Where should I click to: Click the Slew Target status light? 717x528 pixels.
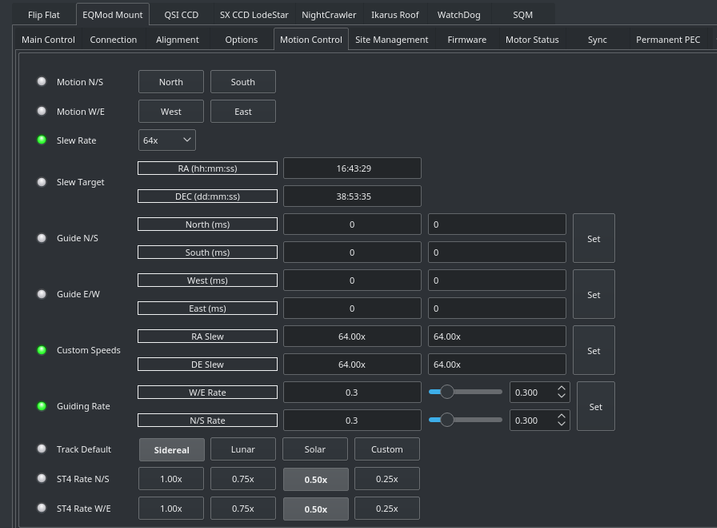tap(42, 182)
